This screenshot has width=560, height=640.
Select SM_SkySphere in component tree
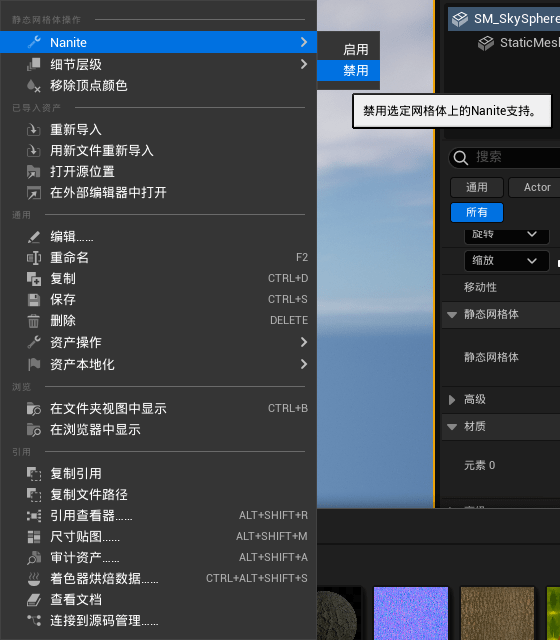[504, 19]
